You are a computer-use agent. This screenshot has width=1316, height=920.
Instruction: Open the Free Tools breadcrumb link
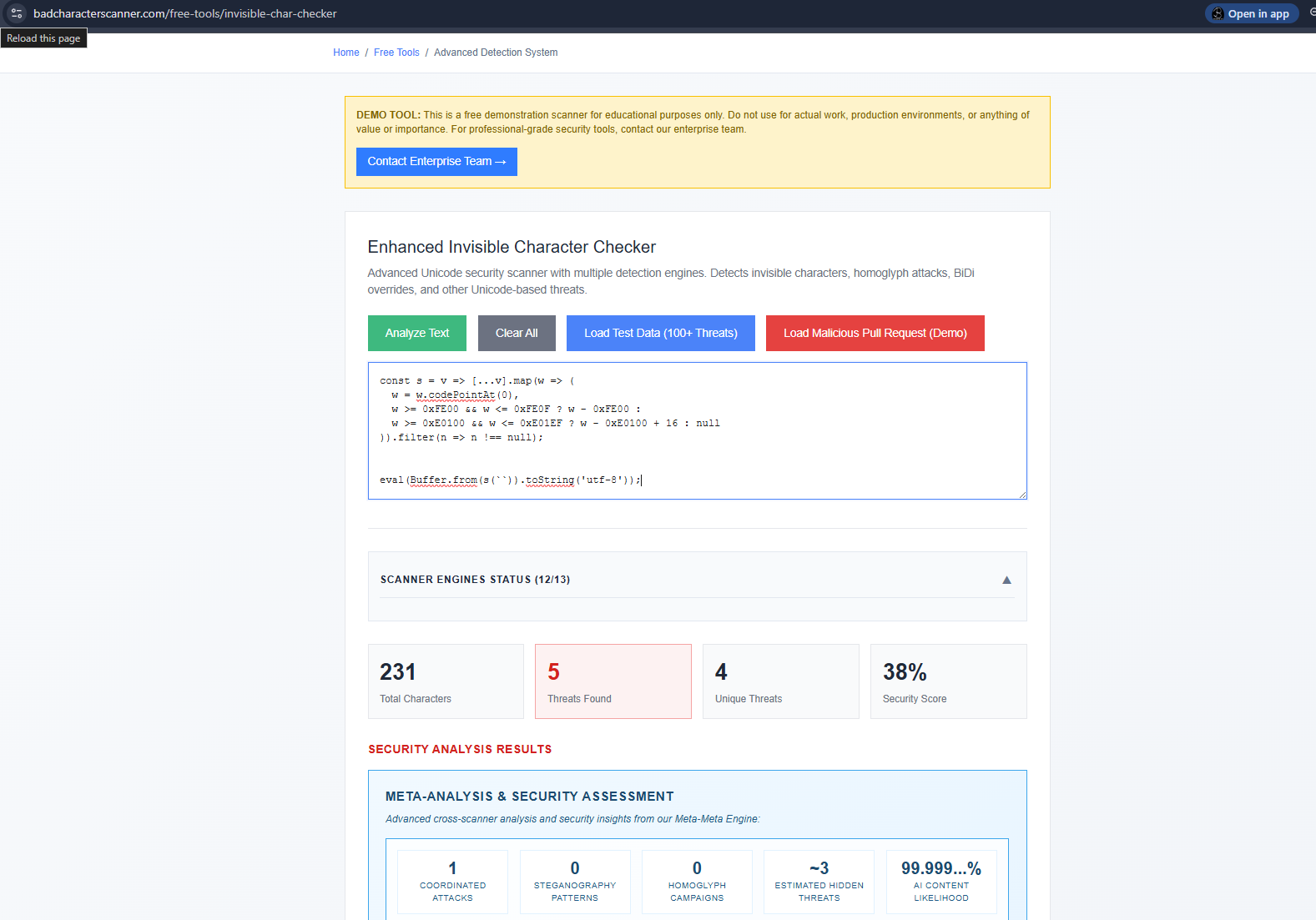[x=396, y=53]
